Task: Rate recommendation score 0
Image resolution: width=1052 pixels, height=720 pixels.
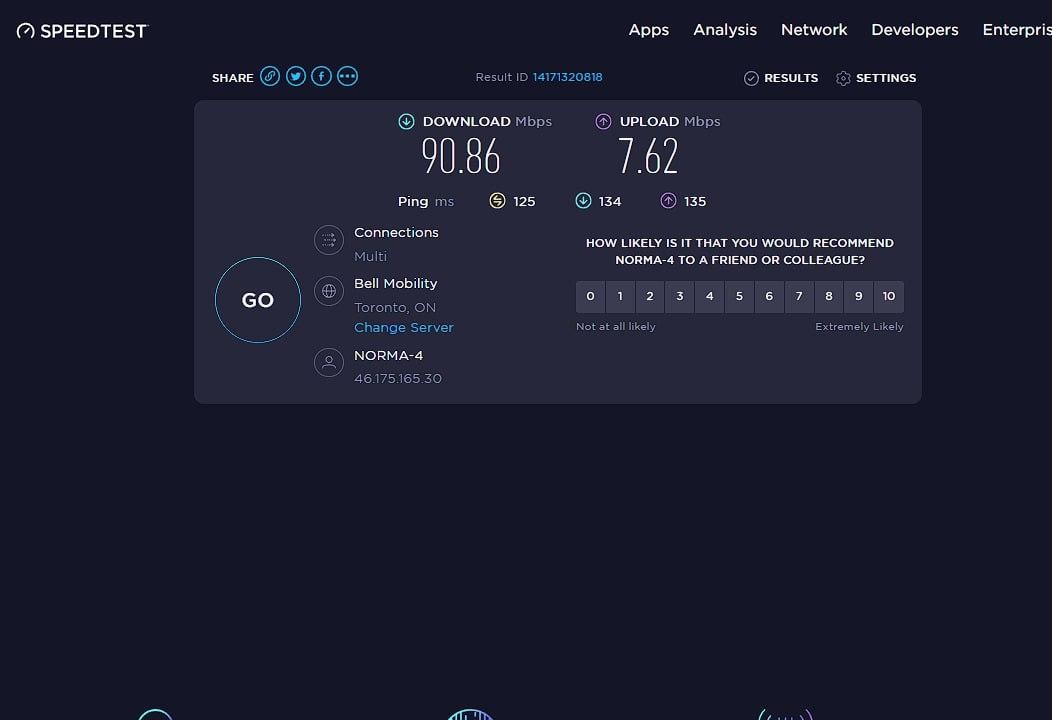Action: (590, 297)
